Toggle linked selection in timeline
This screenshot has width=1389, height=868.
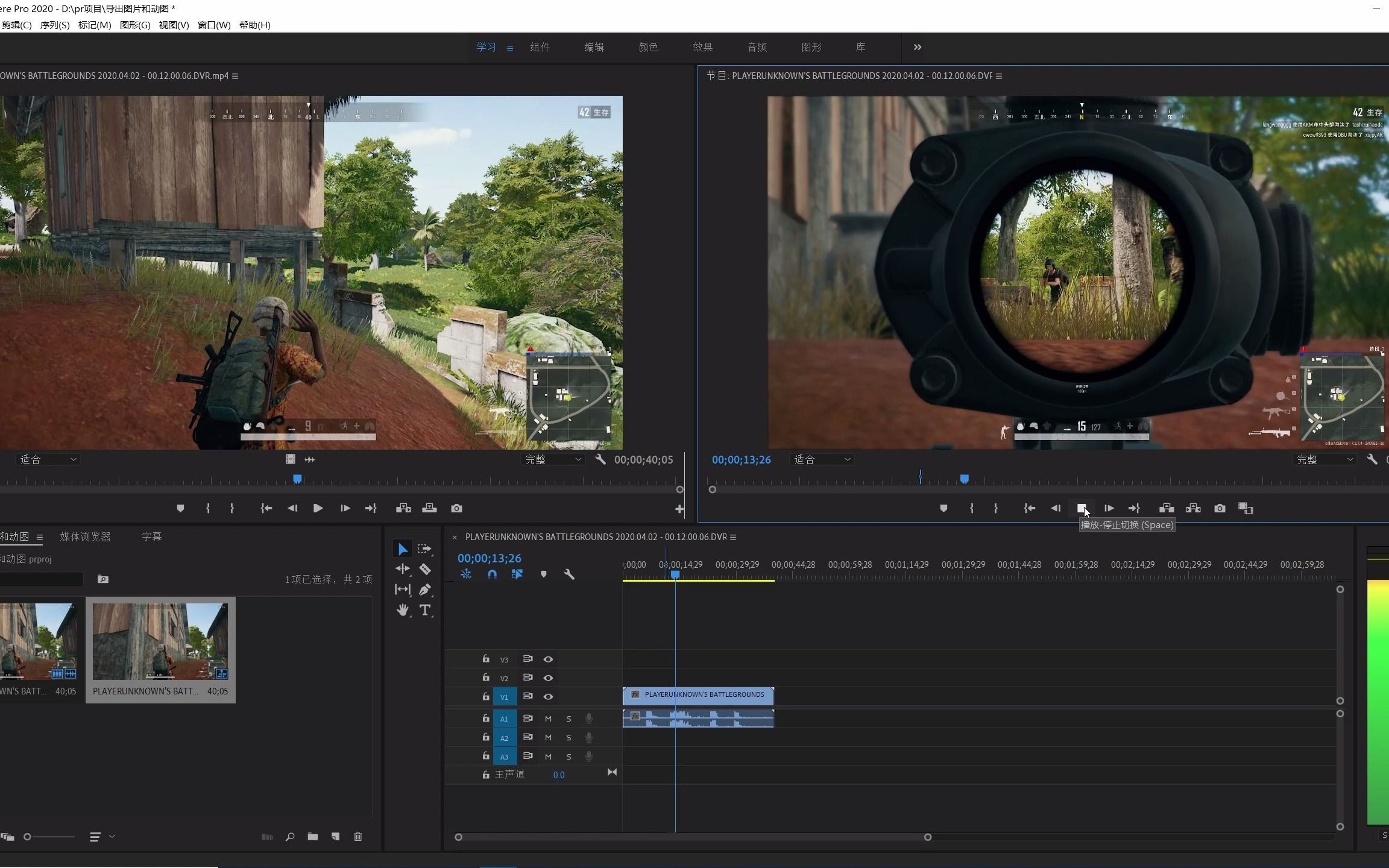click(x=517, y=574)
